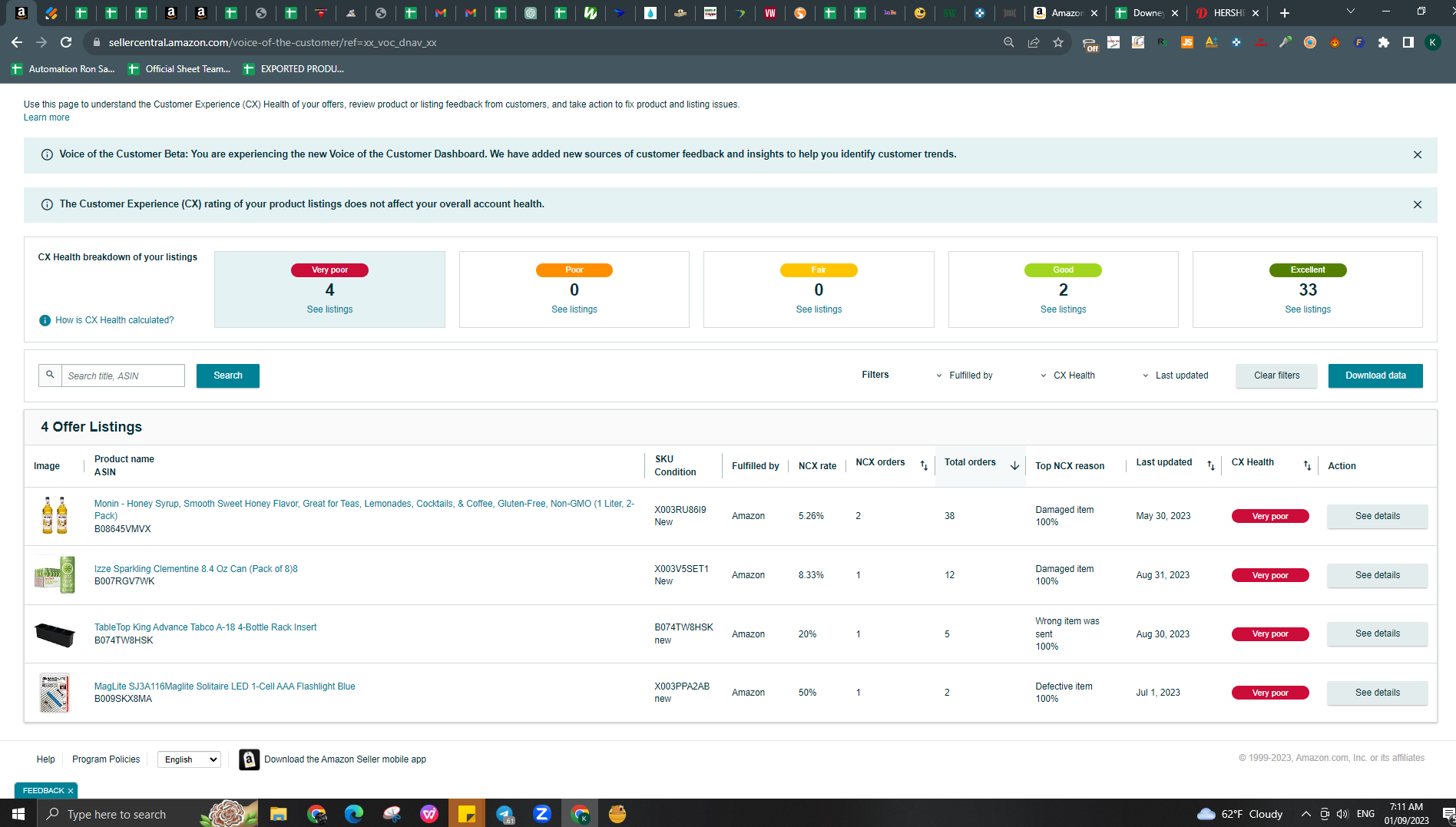
Task: Click the Download data button
Action: click(x=1375, y=375)
